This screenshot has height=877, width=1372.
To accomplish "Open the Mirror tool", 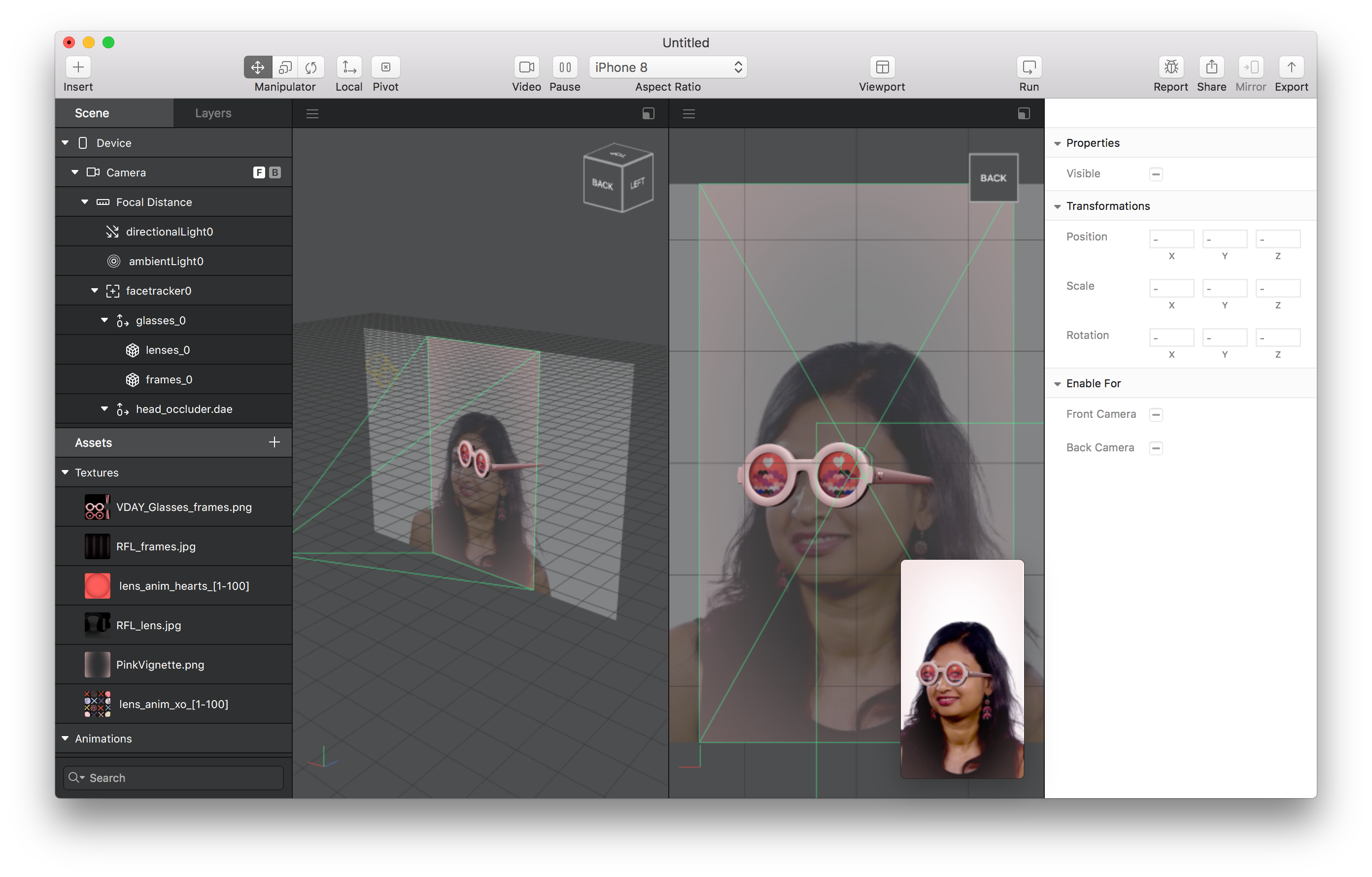I will pyautogui.click(x=1251, y=67).
